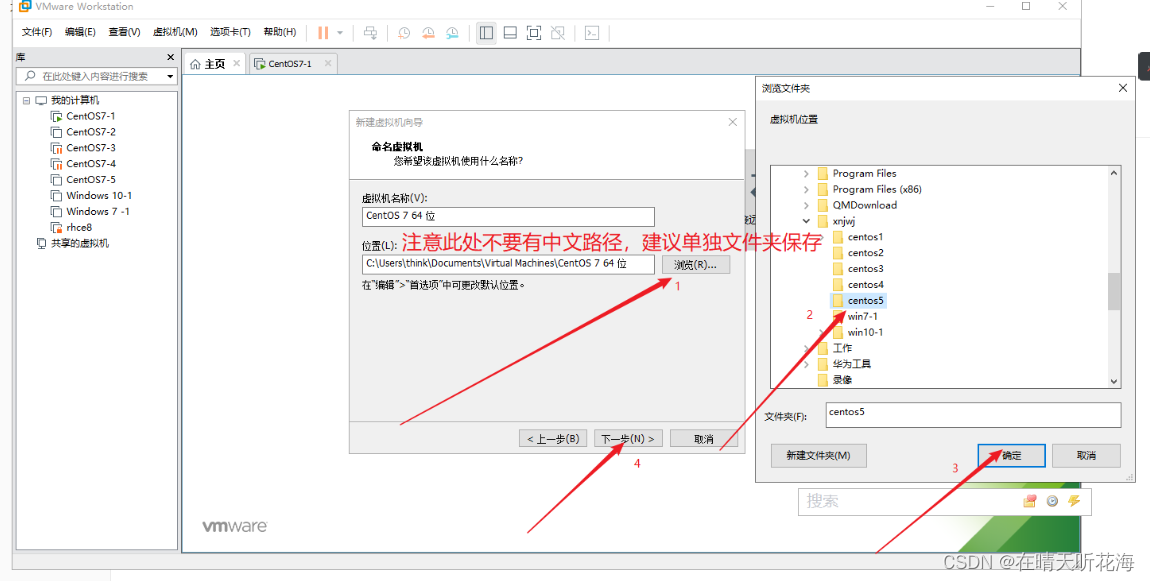Viewport: 1150px width, 581px height.
Task: Open the 虚拟机(M) menu
Action: 175,32
